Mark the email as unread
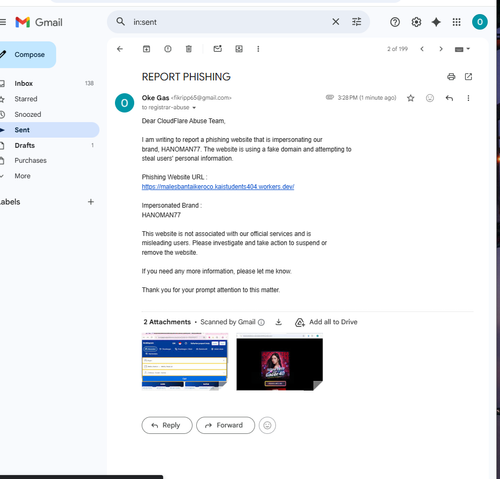Viewport: 500px width, 479px height. point(217,49)
